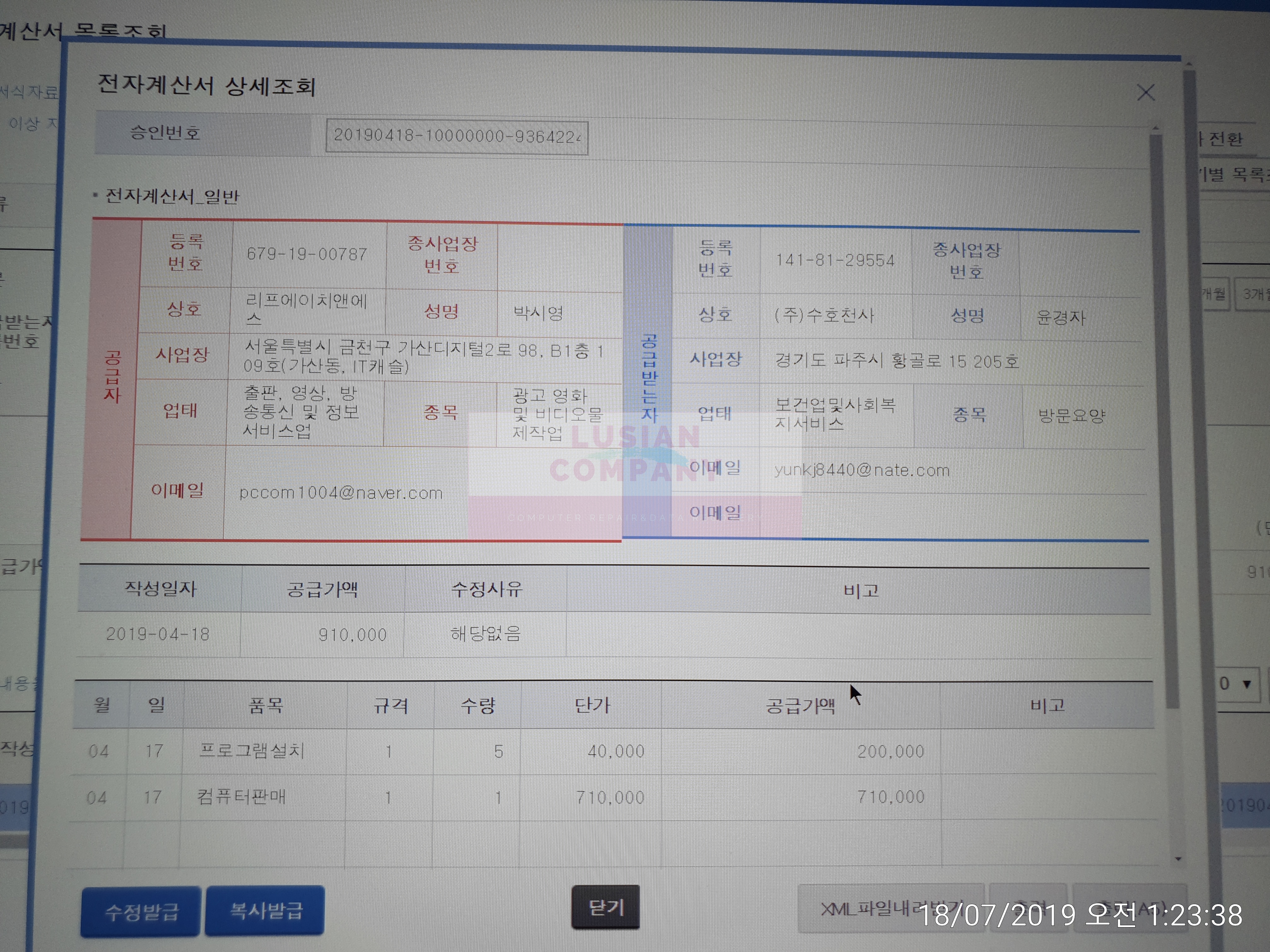Click the inner scrollbar up arrow
Screen dimensions: 1270x952
point(1156,128)
